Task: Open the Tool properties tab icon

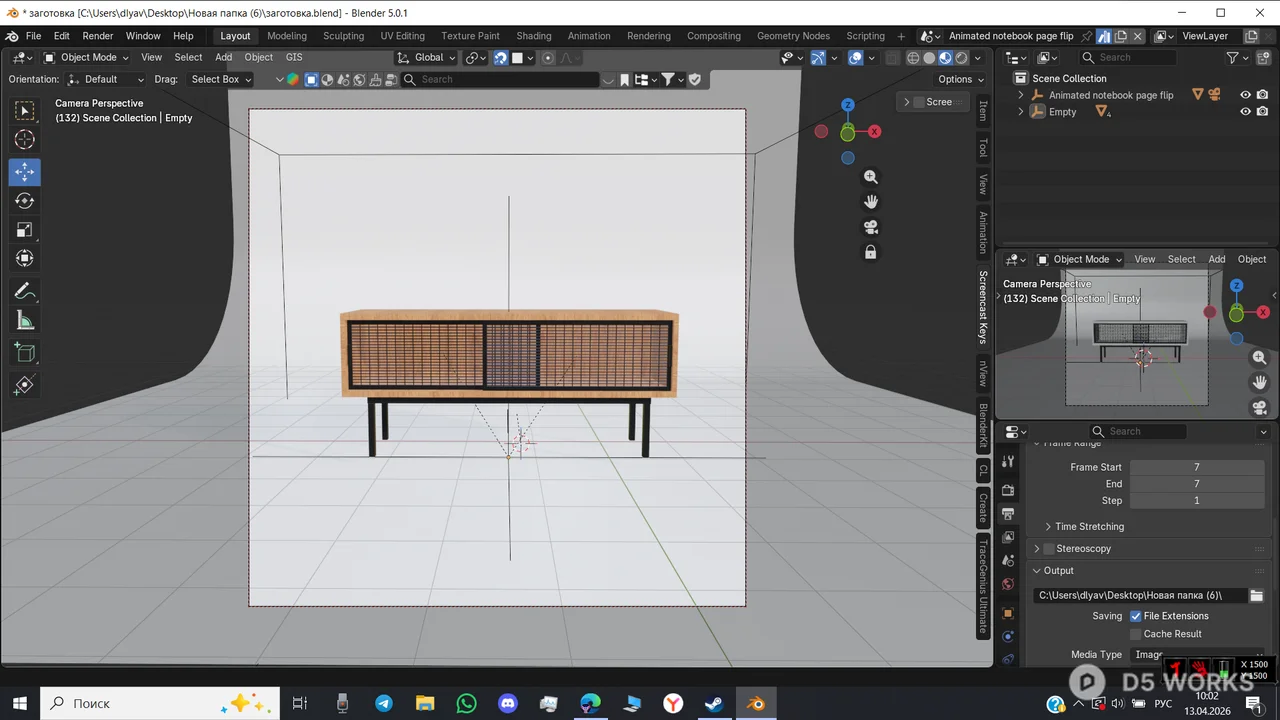Action: (x=1008, y=461)
